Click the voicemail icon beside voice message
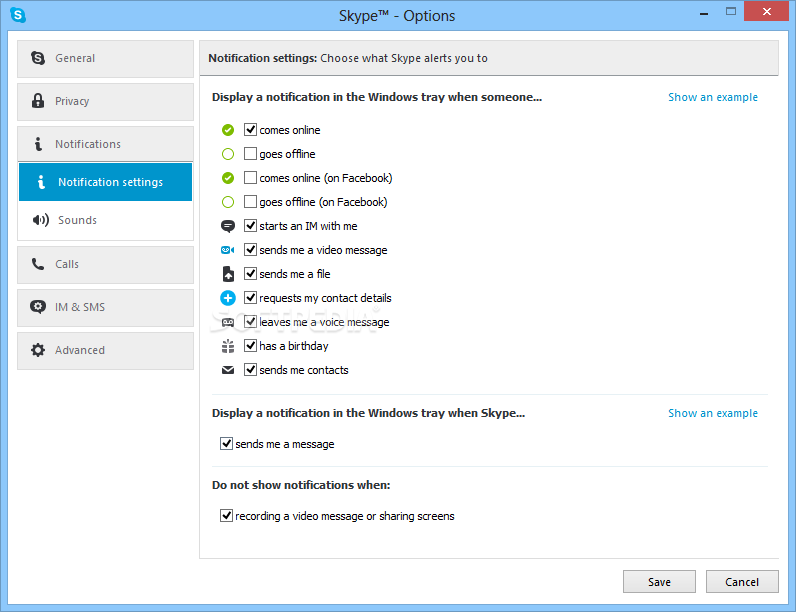Viewport: 796px width, 612px height. [228, 322]
